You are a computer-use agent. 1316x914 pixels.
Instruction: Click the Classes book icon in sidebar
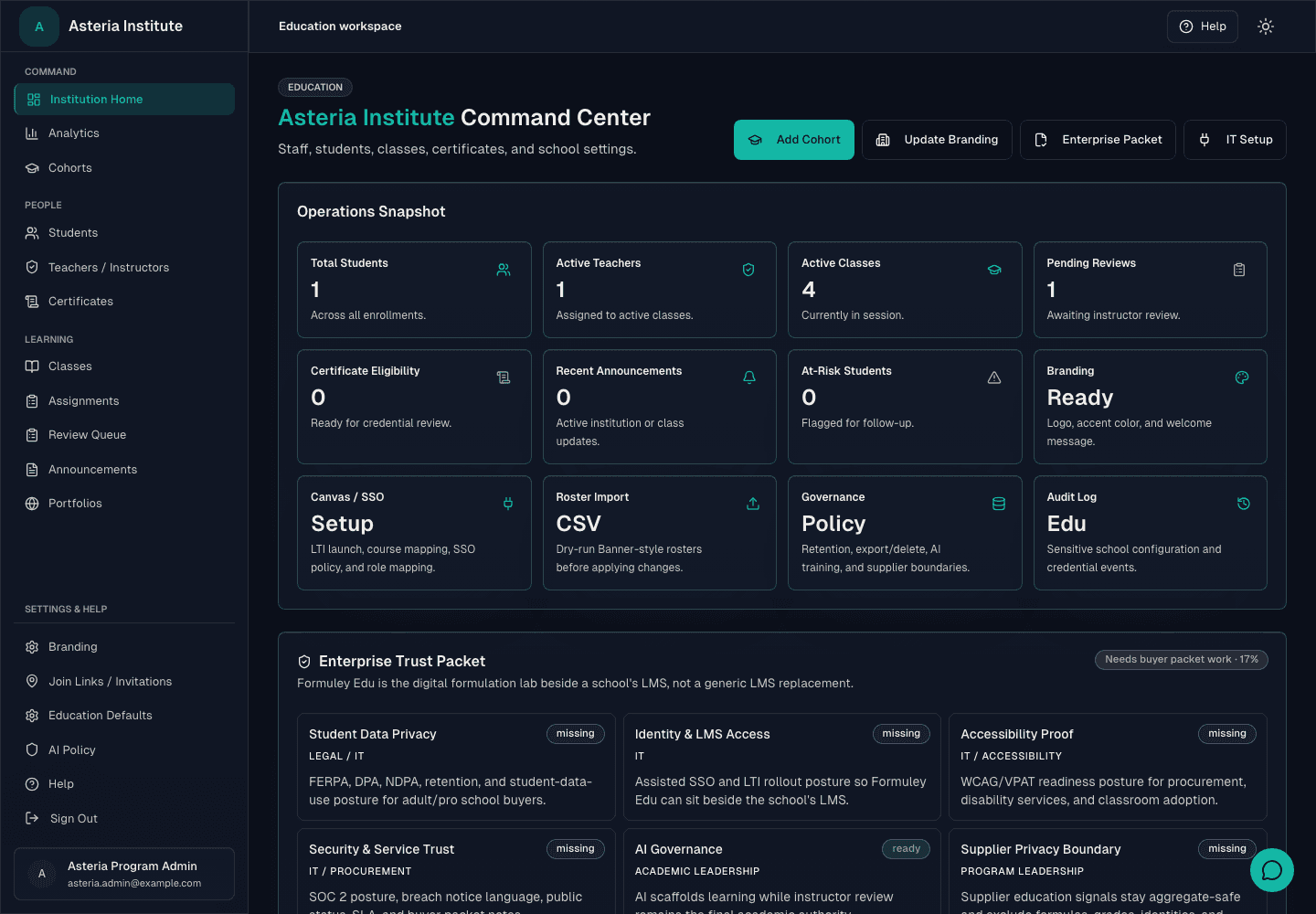point(32,367)
